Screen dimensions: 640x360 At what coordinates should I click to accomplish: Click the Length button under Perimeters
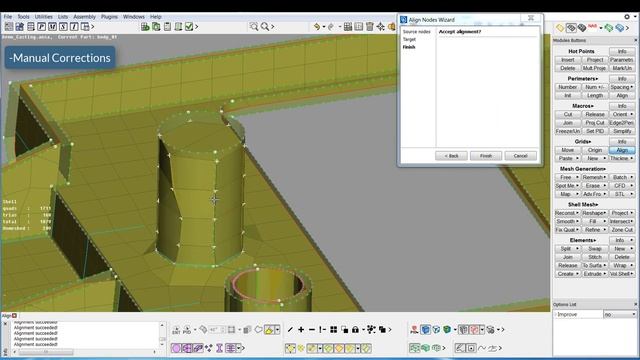595,95
